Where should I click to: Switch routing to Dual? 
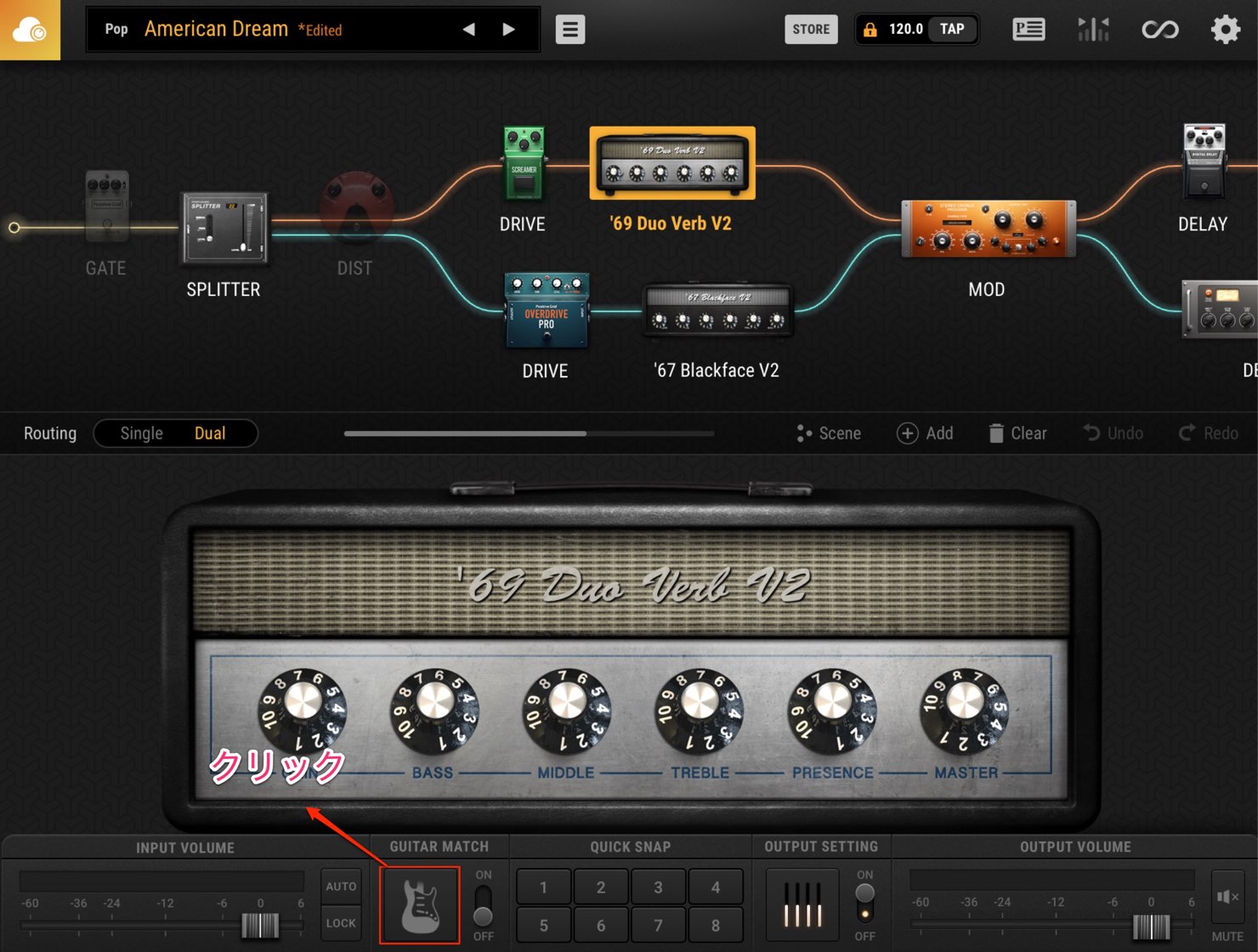point(210,433)
